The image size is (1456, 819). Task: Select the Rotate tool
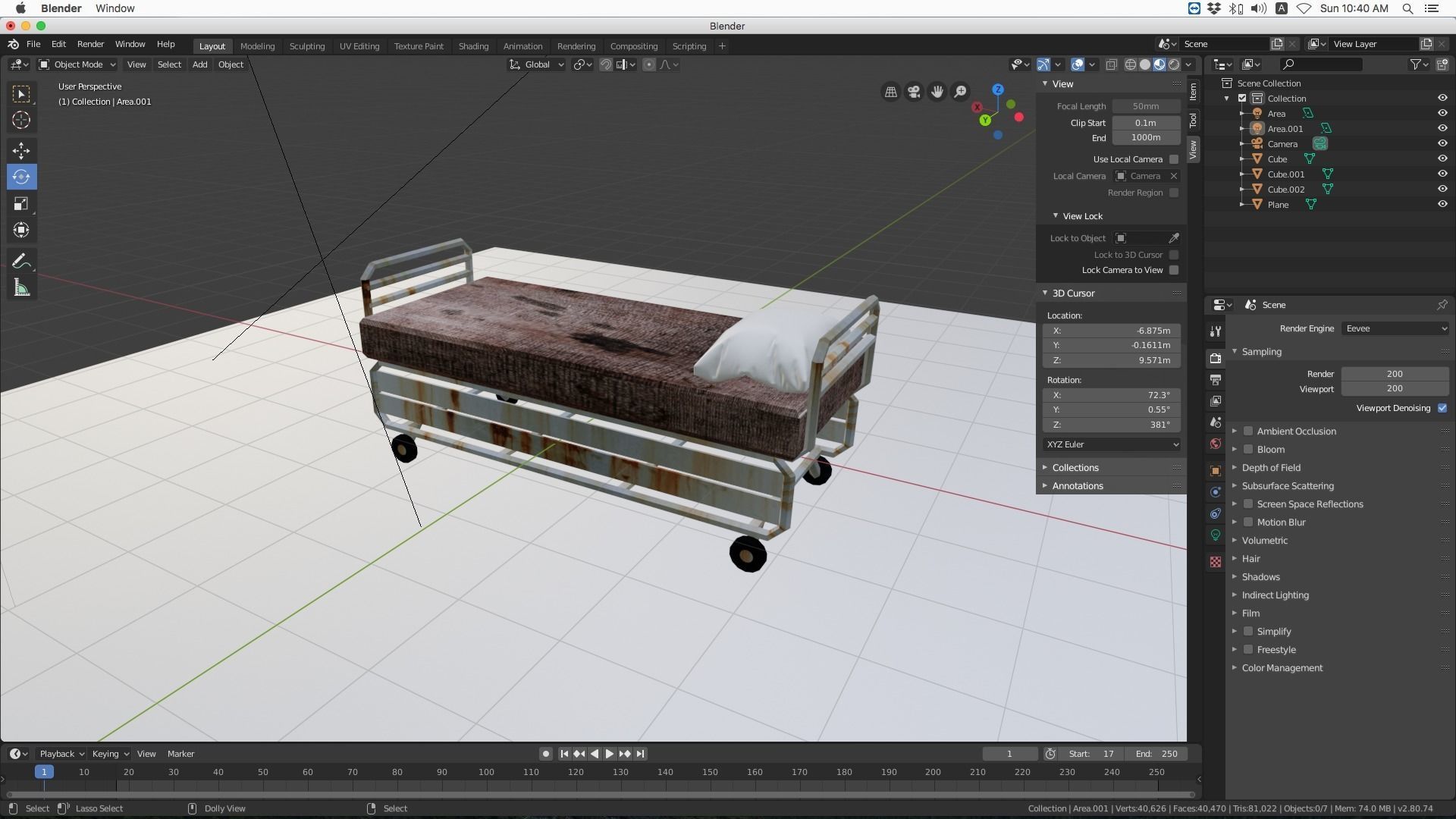pos(21,177)
